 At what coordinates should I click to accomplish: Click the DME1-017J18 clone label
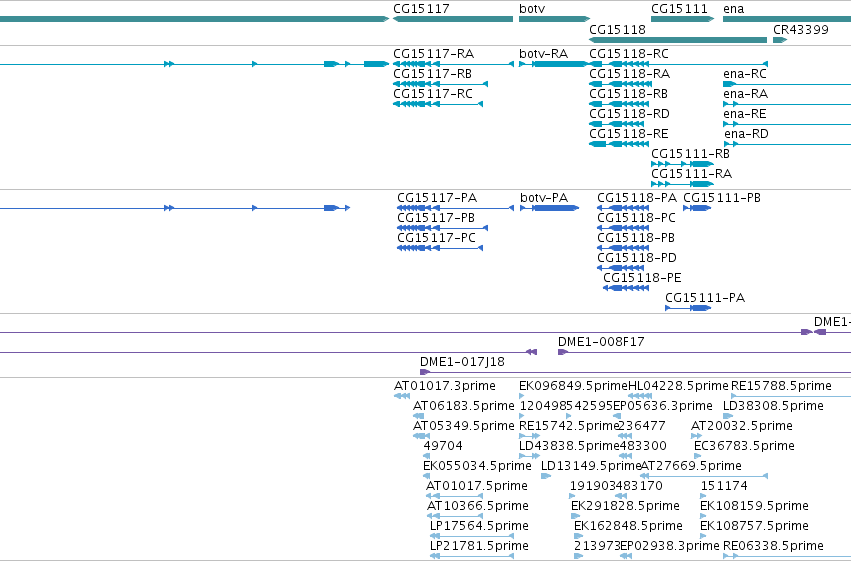click(462, 362)
